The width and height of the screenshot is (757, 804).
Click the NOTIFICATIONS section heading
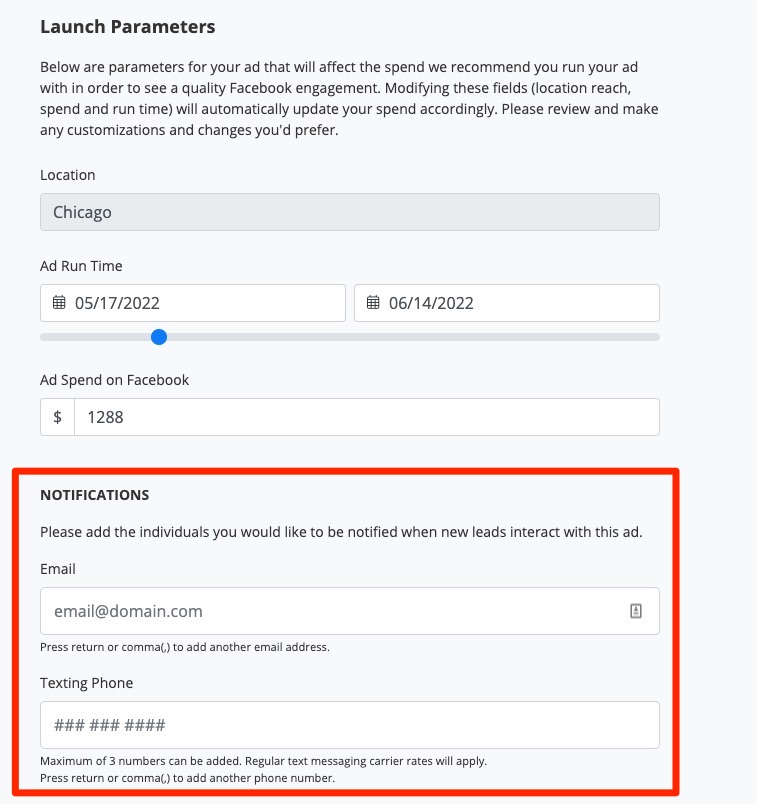point(94,495)
